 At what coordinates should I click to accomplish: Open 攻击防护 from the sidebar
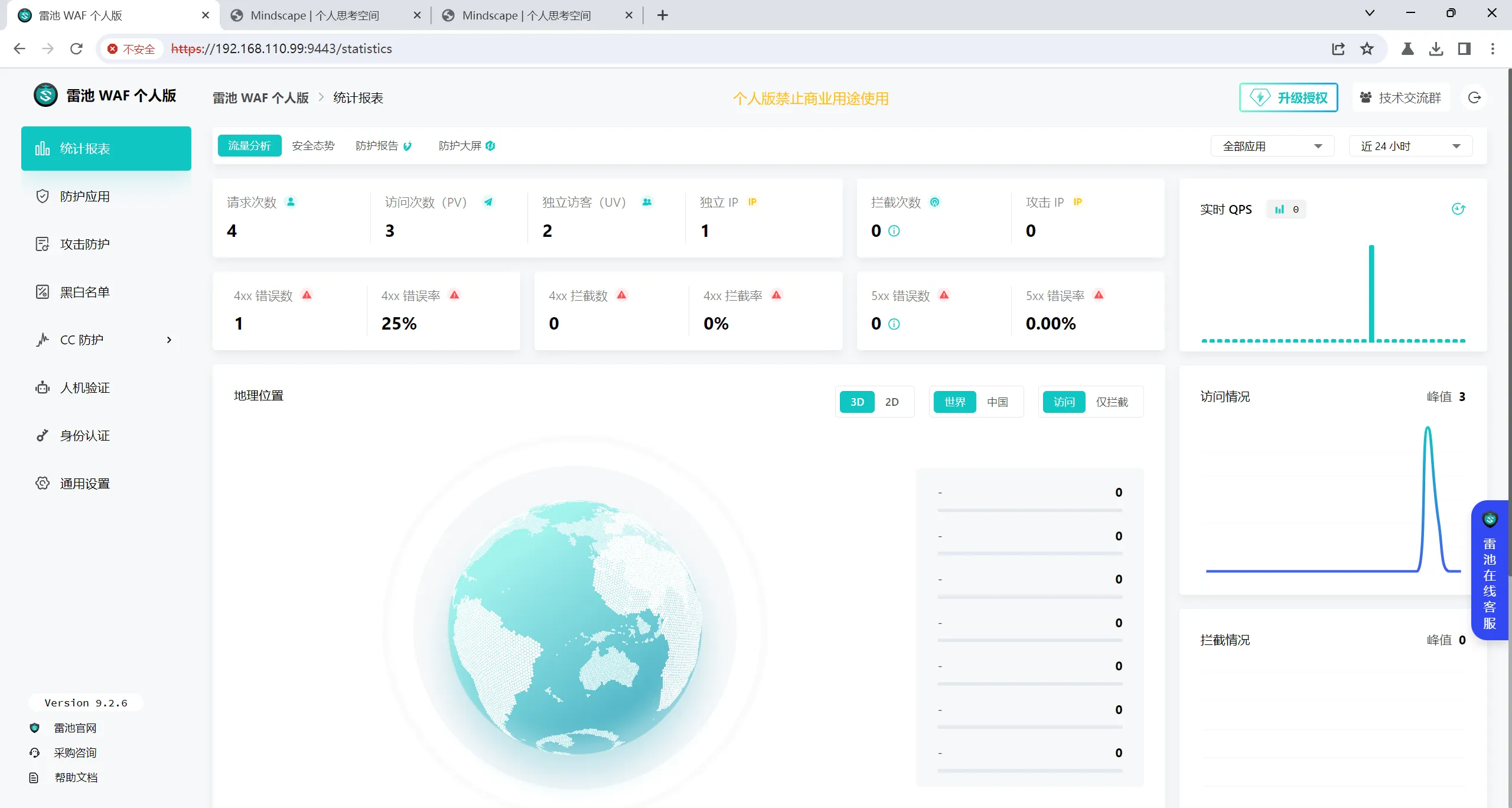coord(84,244)
